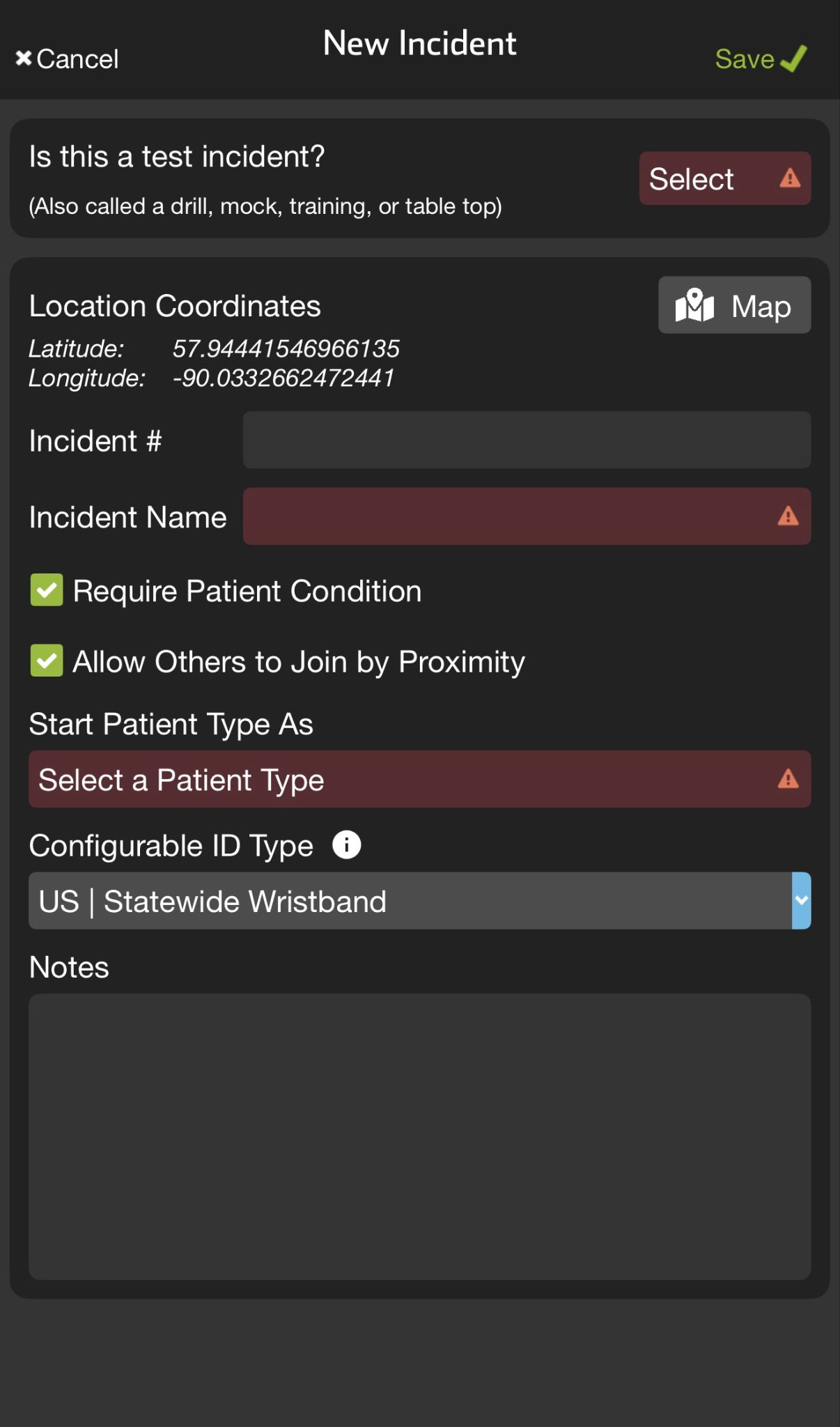The height and width of the screenshot is (1427, 840).
Task: Click the warning icon on test incident Select
Action: click(790, 178)
